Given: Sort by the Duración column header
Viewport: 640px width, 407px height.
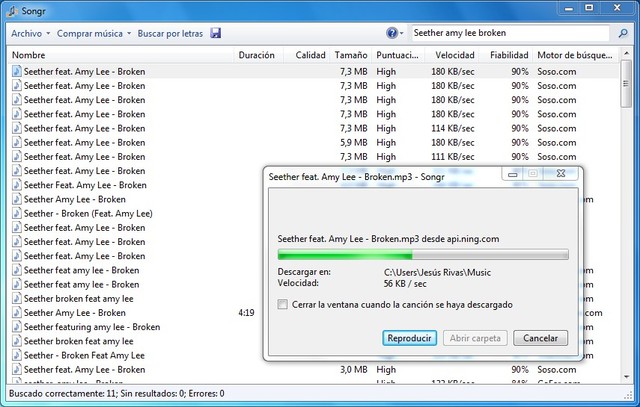Looking at the screenshot, I should pyautogui.click(x=257, y=55).
